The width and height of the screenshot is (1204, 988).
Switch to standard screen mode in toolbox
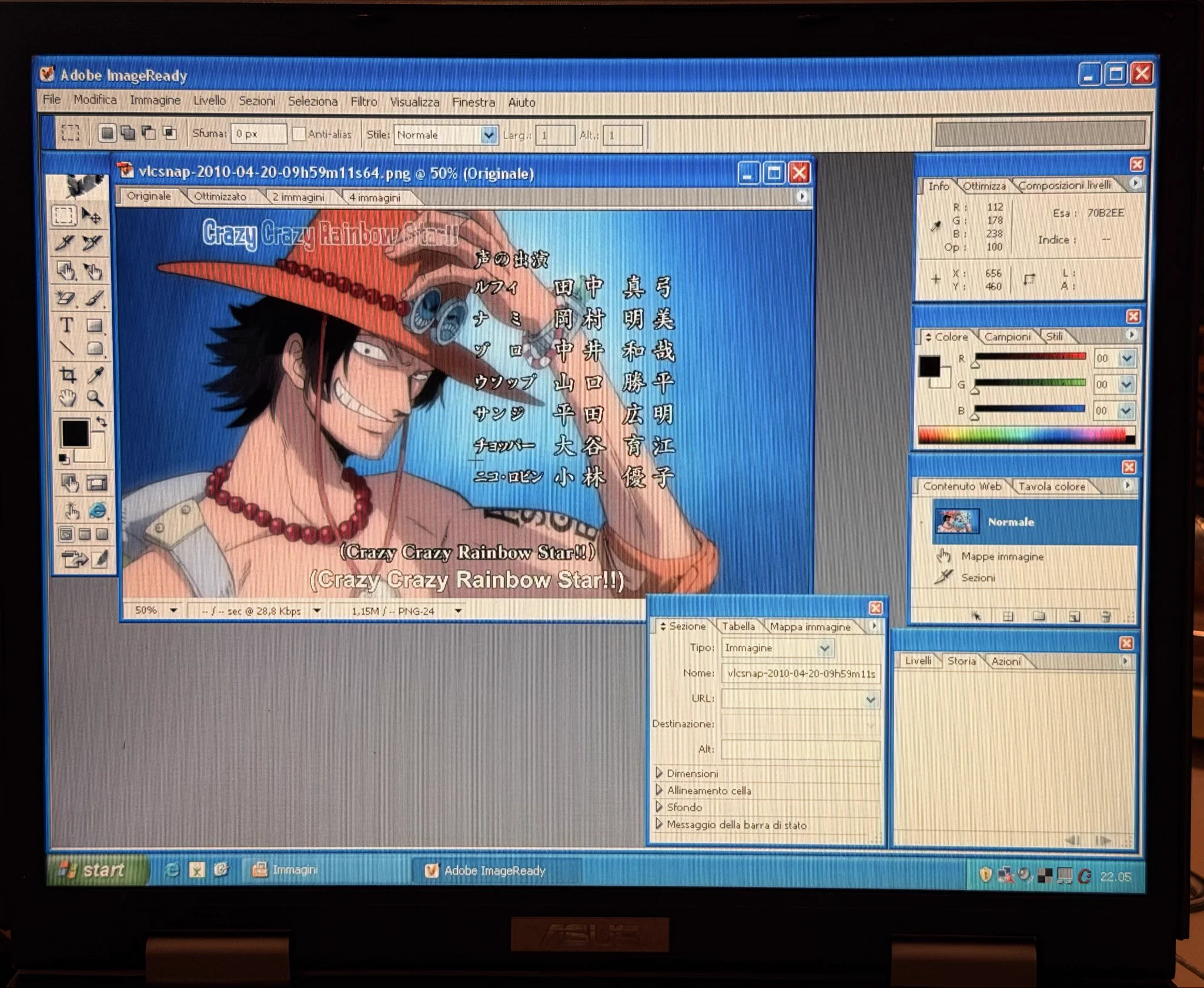click(66, 534)
